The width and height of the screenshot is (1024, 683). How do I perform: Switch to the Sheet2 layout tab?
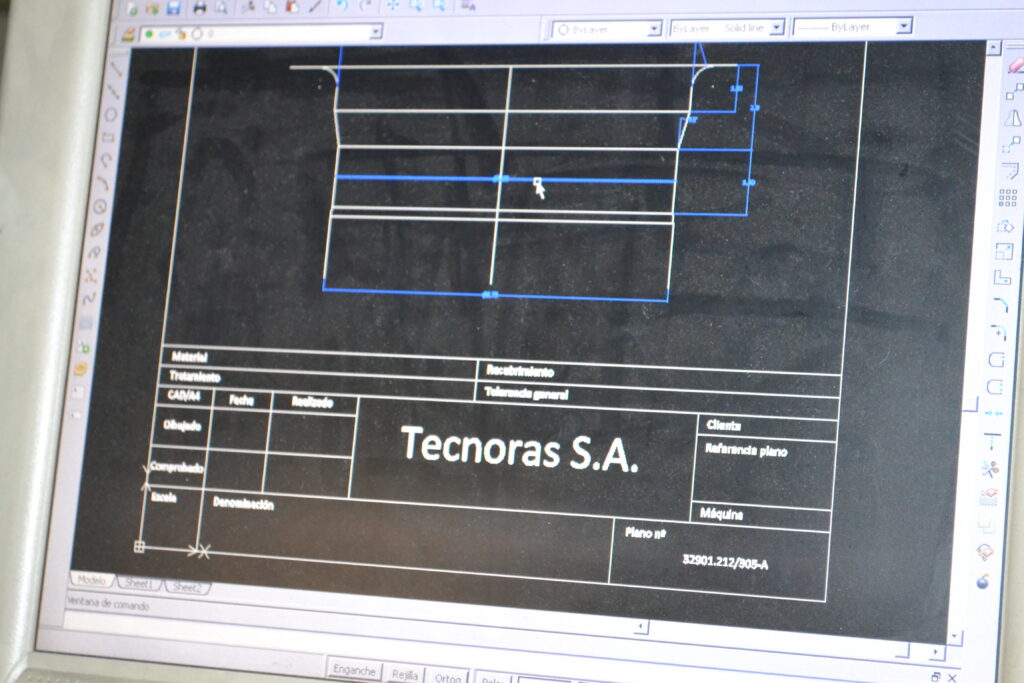tap(187, 586)
